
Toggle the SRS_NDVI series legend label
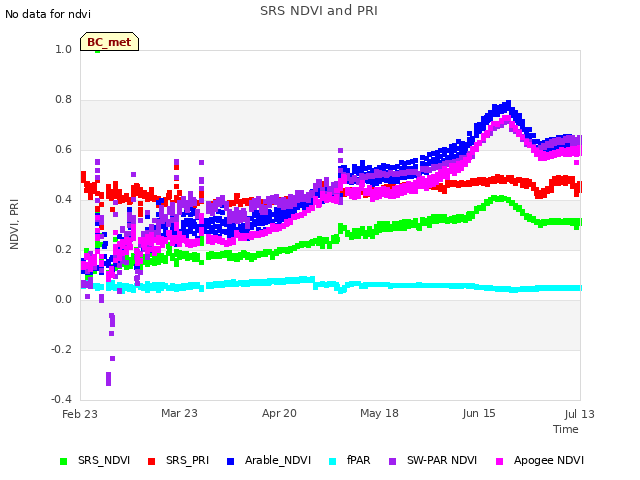(104, 460)
